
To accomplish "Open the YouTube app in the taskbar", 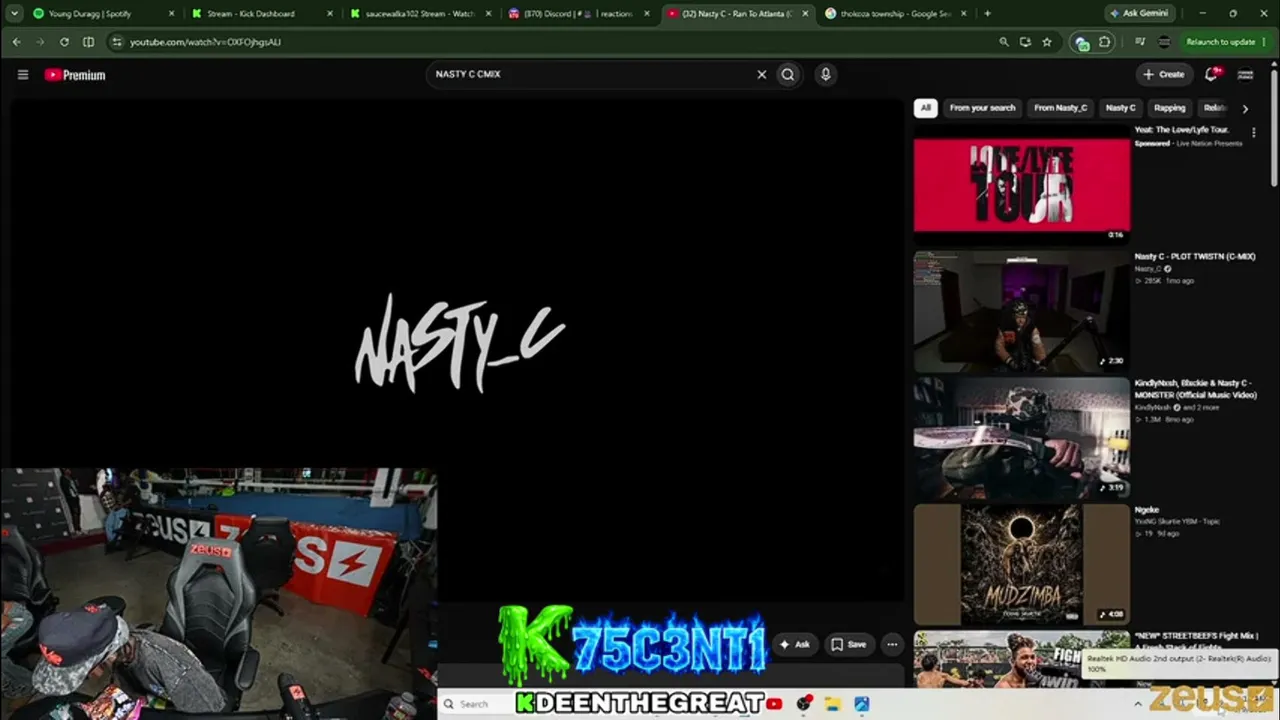I will point(774,704).
